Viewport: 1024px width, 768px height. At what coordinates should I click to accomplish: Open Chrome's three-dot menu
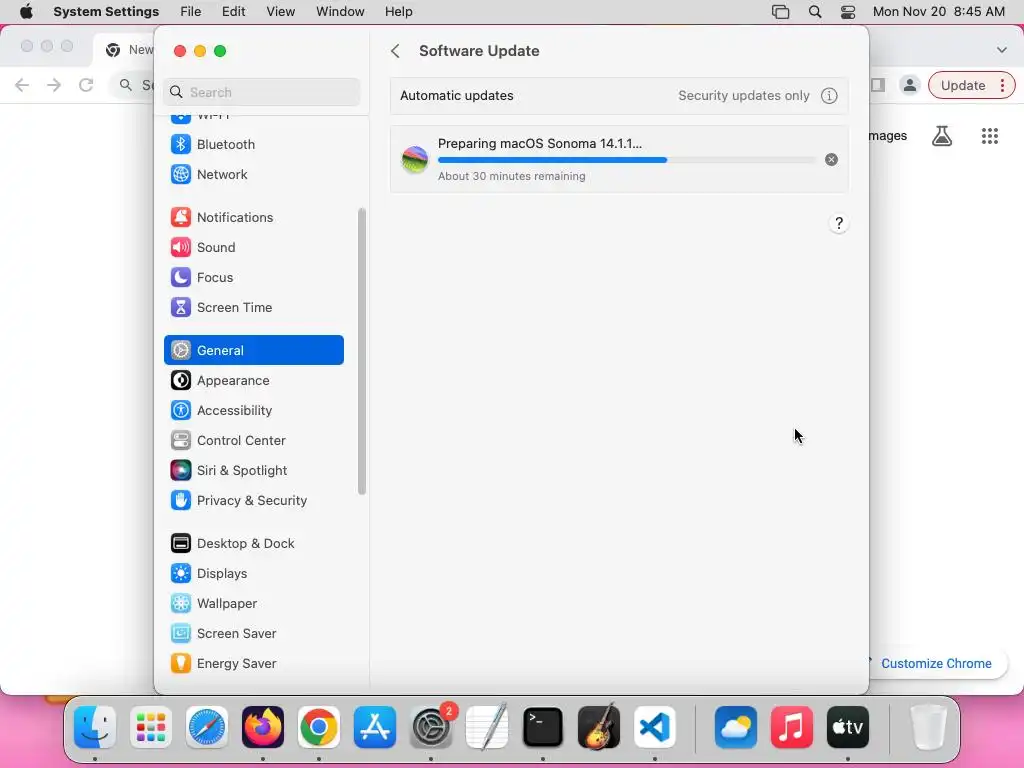(1002, 85)
